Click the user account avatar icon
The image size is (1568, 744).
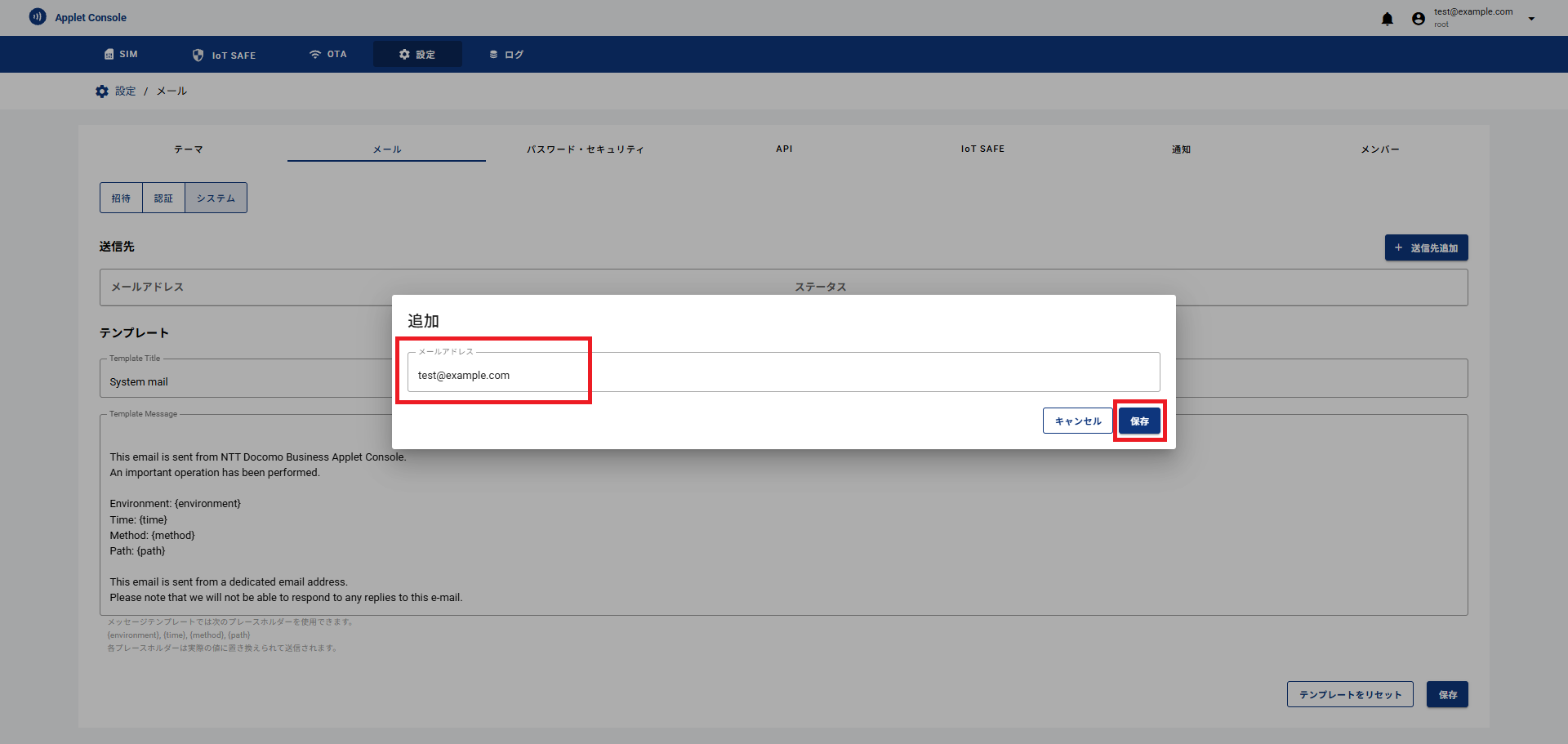tap(1419, 19)
